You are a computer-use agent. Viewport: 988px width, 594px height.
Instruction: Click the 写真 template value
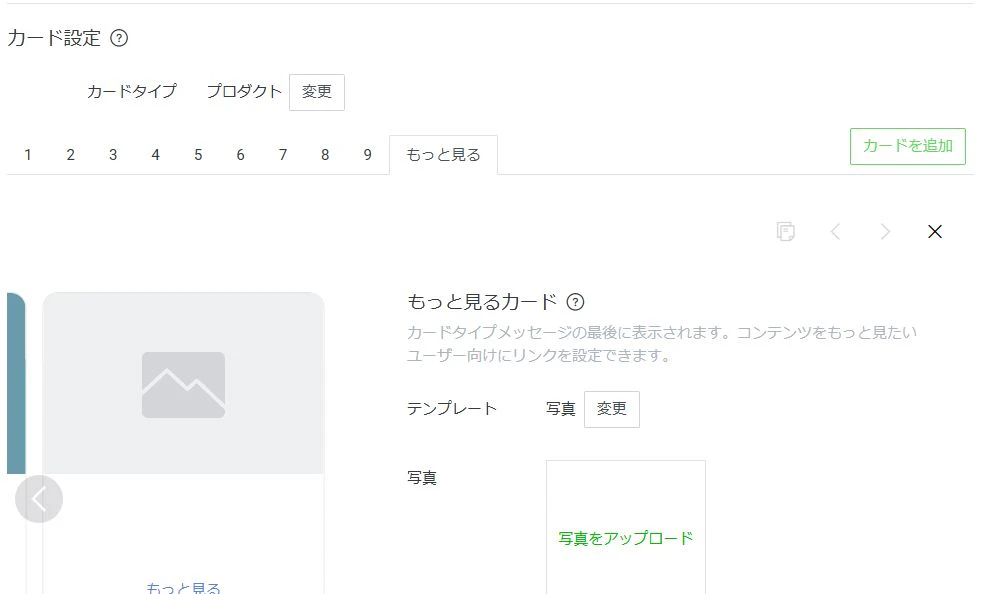561,409
